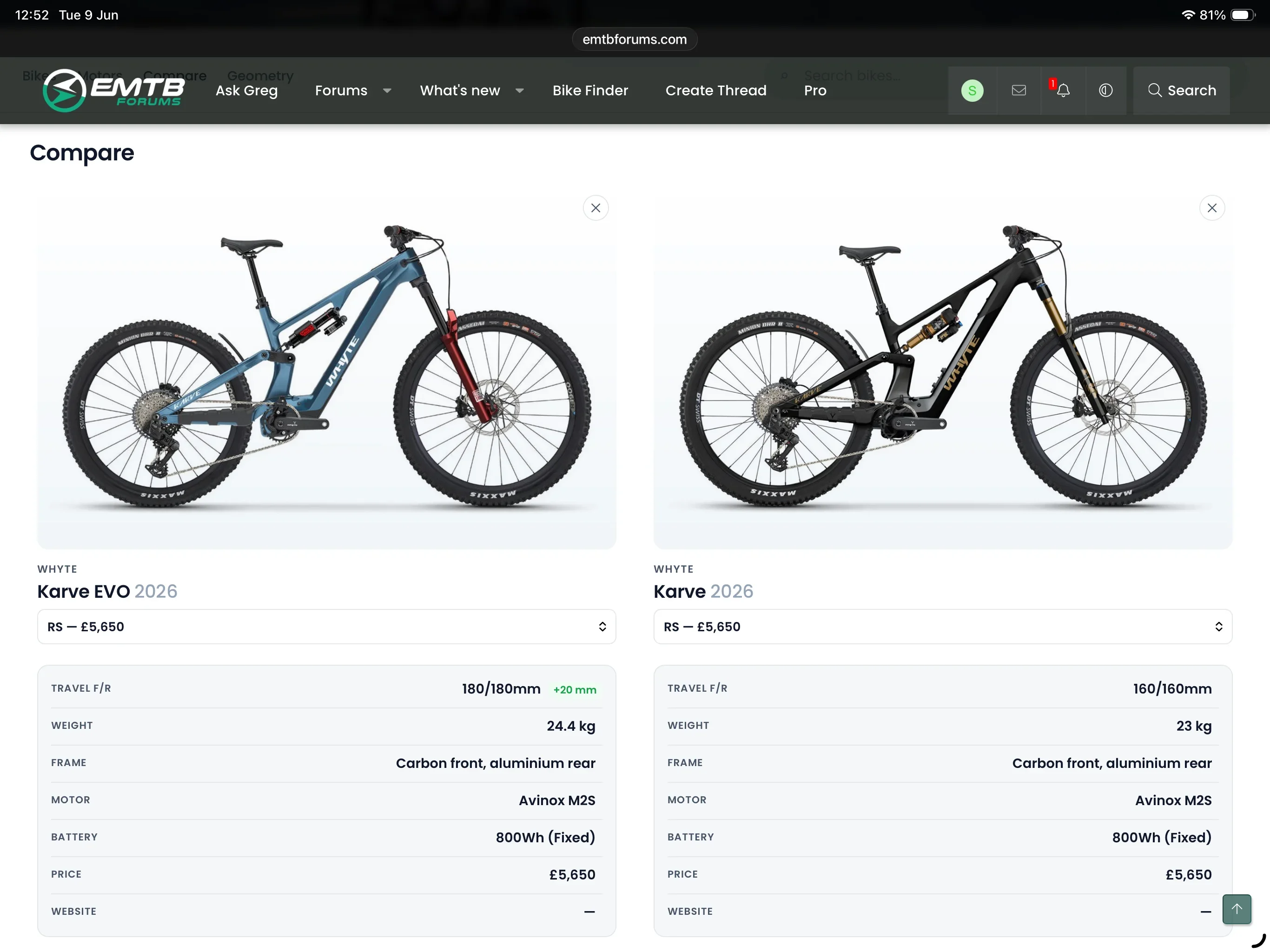Screen dimensions: 1270x952
Task: Click the Karve 2026 Avinox M2S motor value
Action: click(x=1173, y=800)
